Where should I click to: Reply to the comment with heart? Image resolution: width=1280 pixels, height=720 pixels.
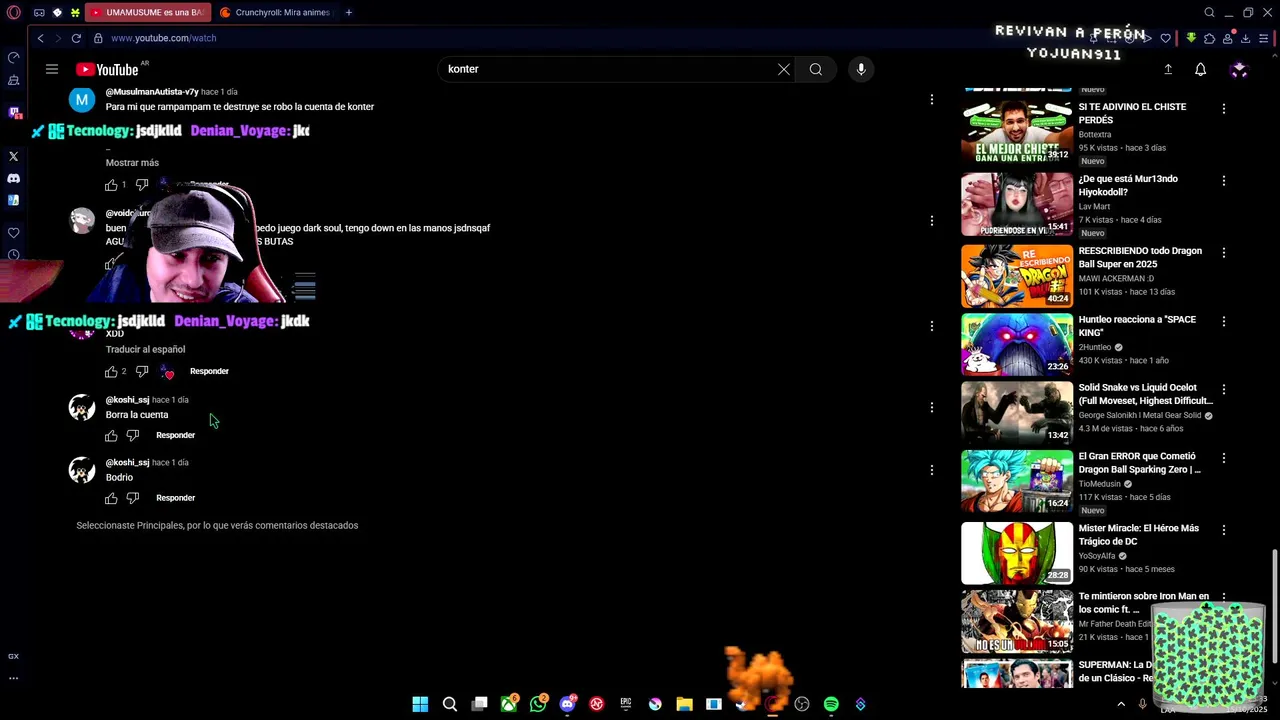209,371
